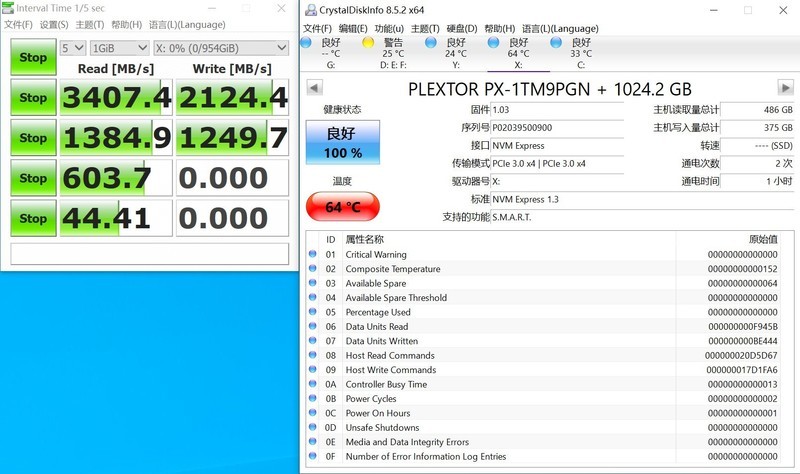This screenshot has height=474, width=800.
Task: Open 硬盘(D) menu in CrystalDiskInfo
Action: pyautogui.click(x=462, y=29)
